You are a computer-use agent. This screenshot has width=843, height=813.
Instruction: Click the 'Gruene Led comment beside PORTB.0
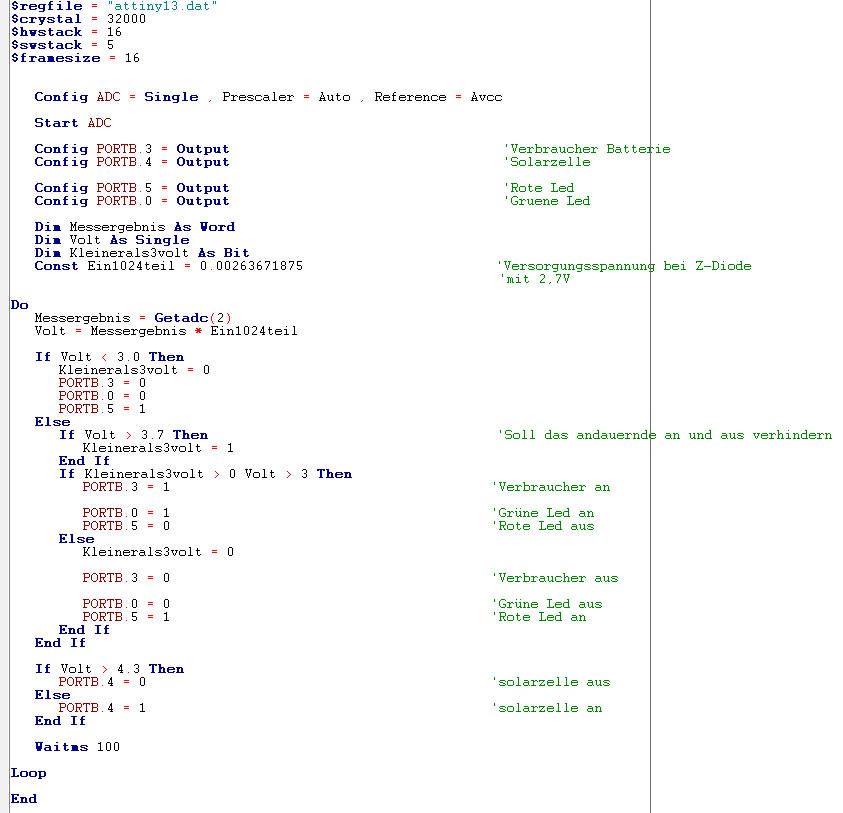coord(547,201)
